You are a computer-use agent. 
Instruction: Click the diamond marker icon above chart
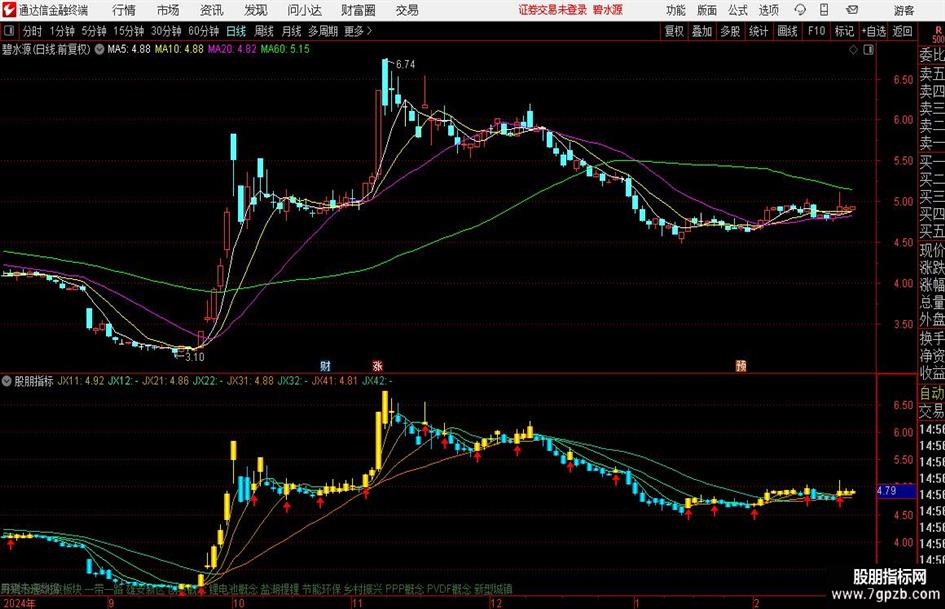point(853,50)
